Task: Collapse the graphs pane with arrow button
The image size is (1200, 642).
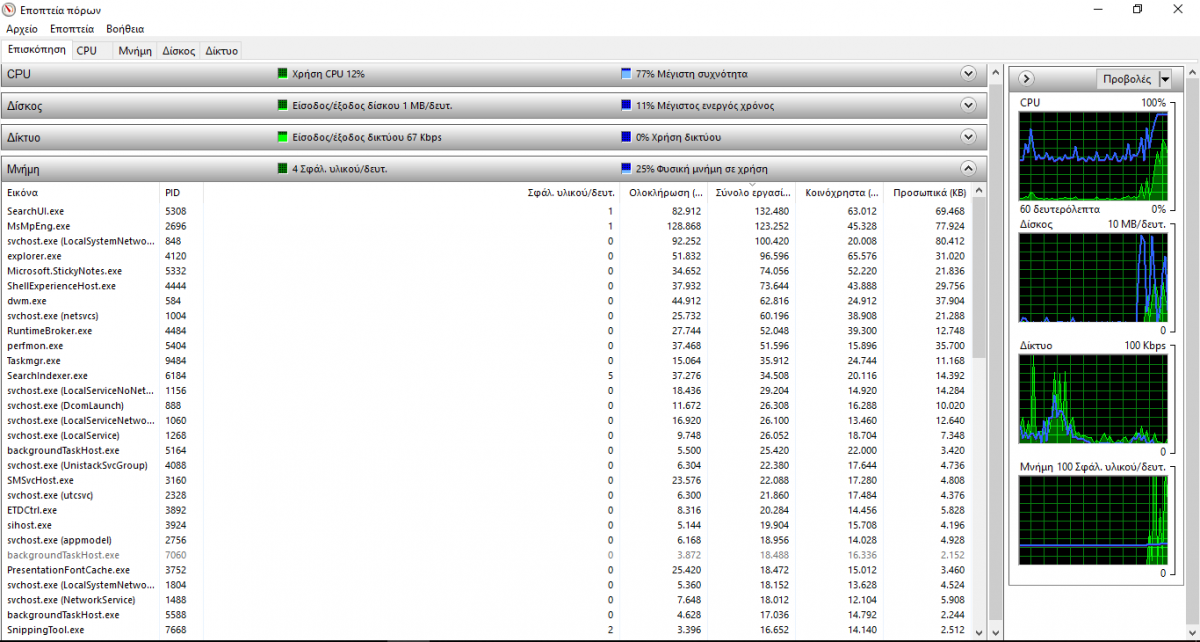Action: coord(1027,79)
